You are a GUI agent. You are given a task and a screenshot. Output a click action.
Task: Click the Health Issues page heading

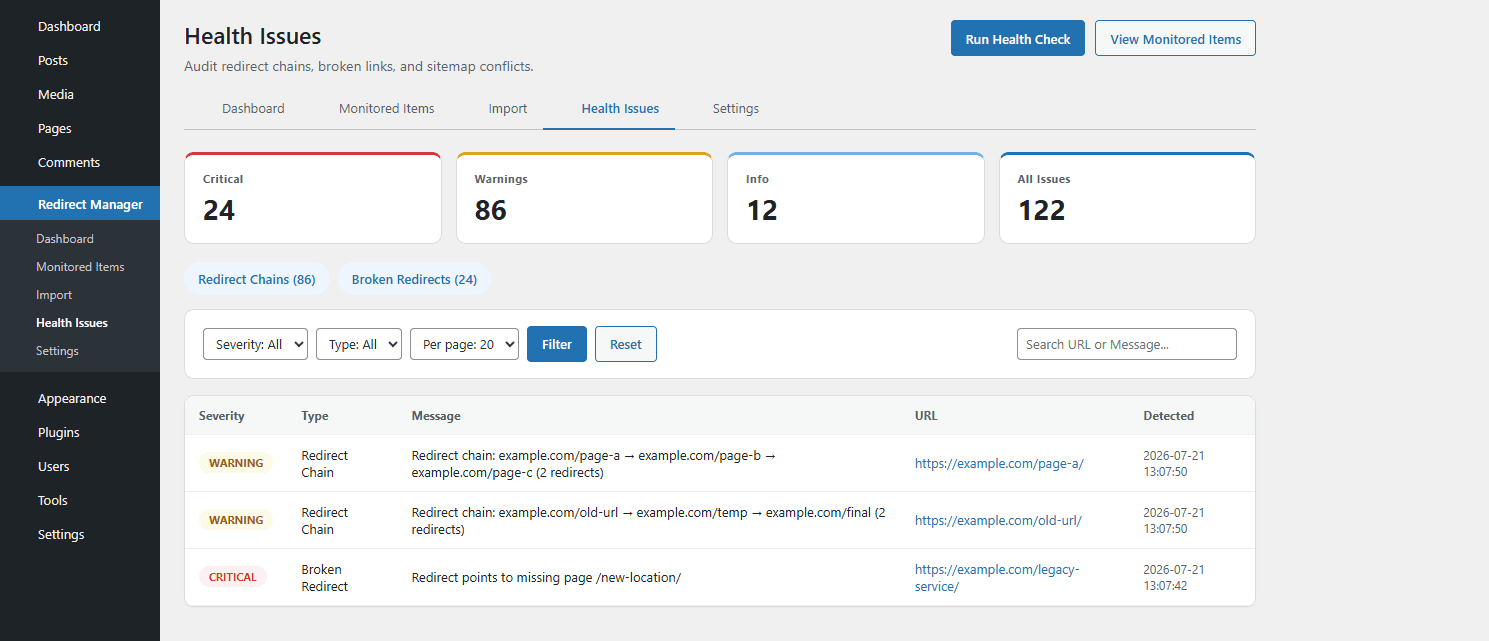[253, 37]
